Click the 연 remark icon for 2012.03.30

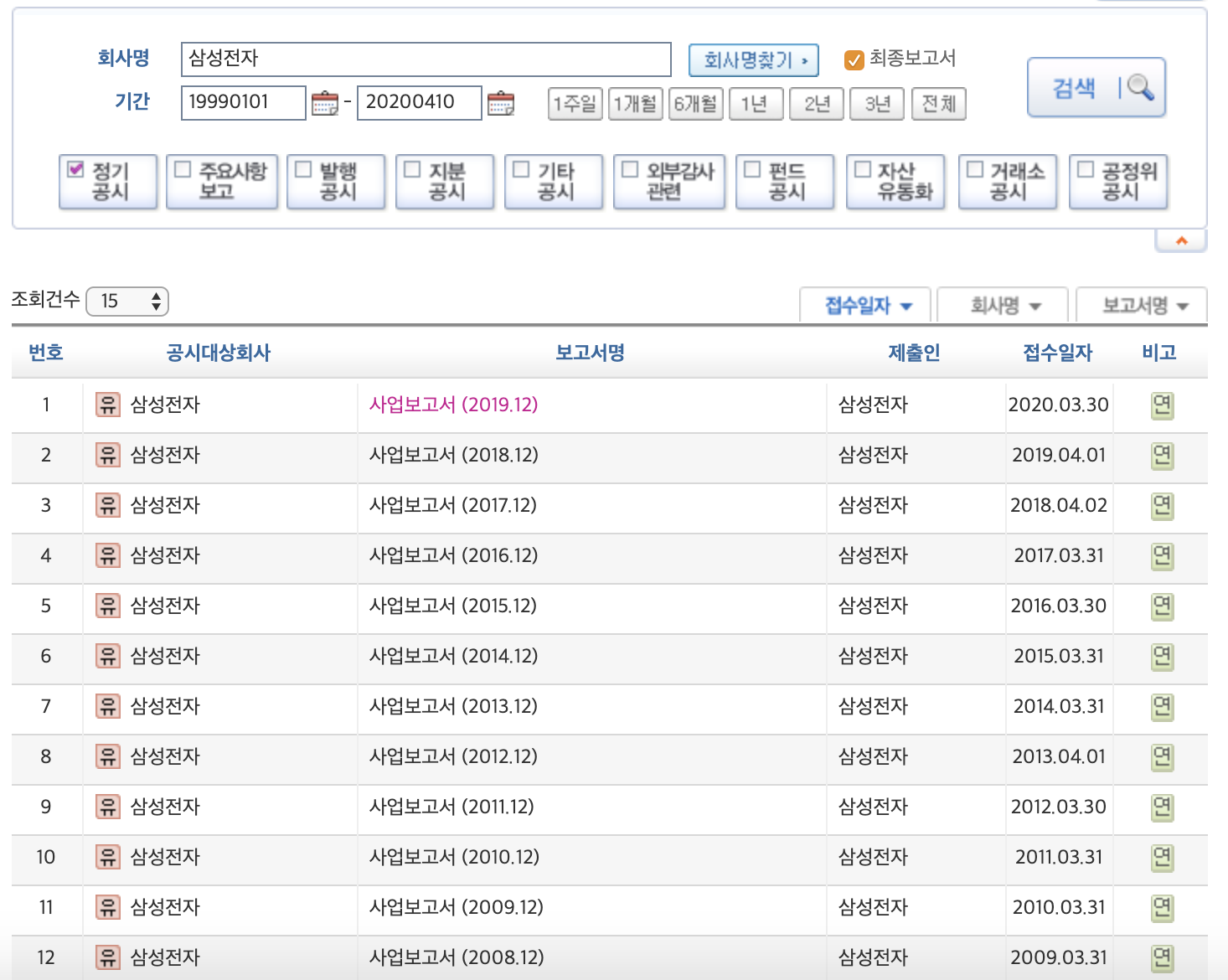(x=1162, y=807)
